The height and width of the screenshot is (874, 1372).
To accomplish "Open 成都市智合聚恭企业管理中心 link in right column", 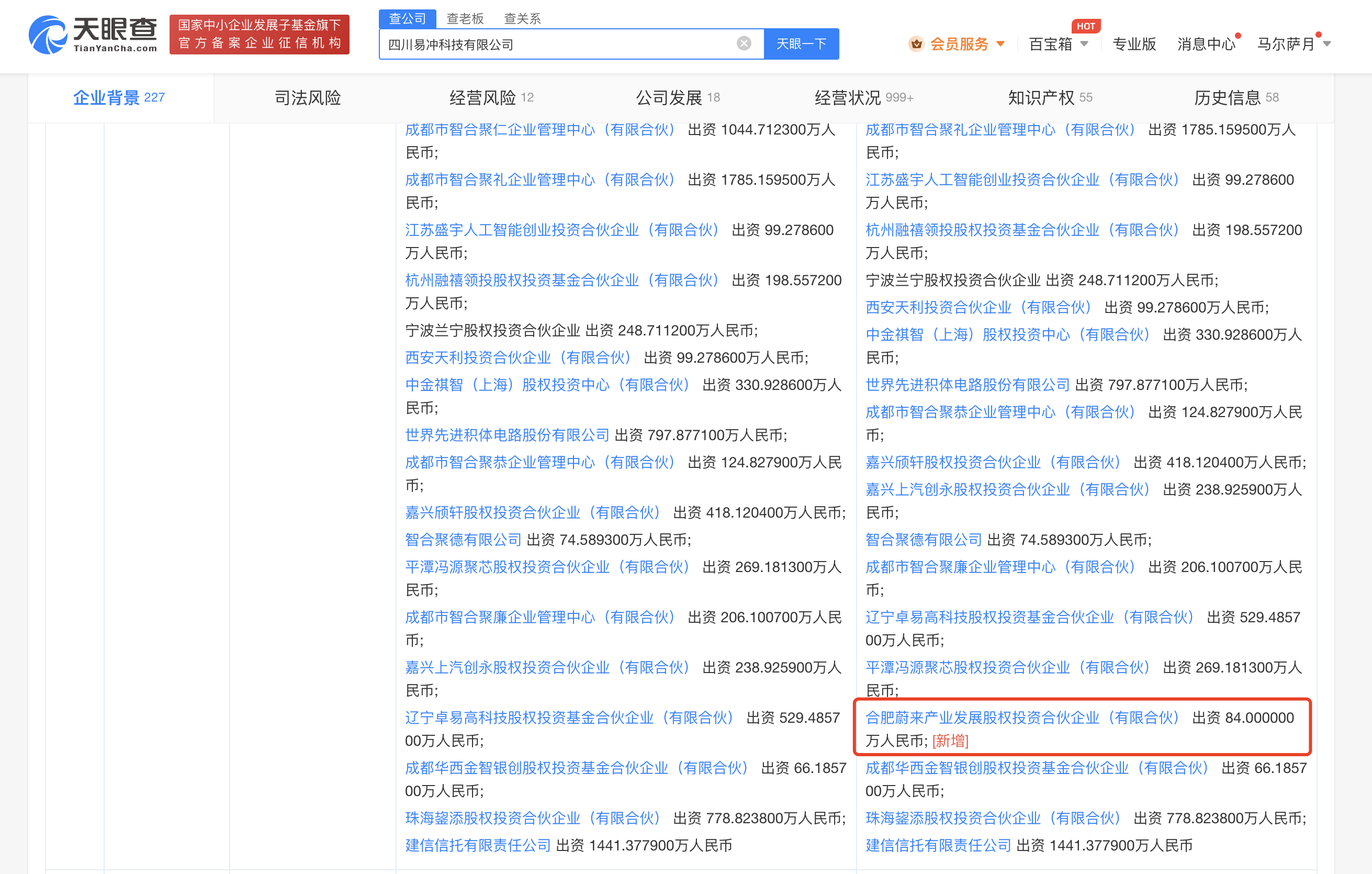I will point(1000,412).
